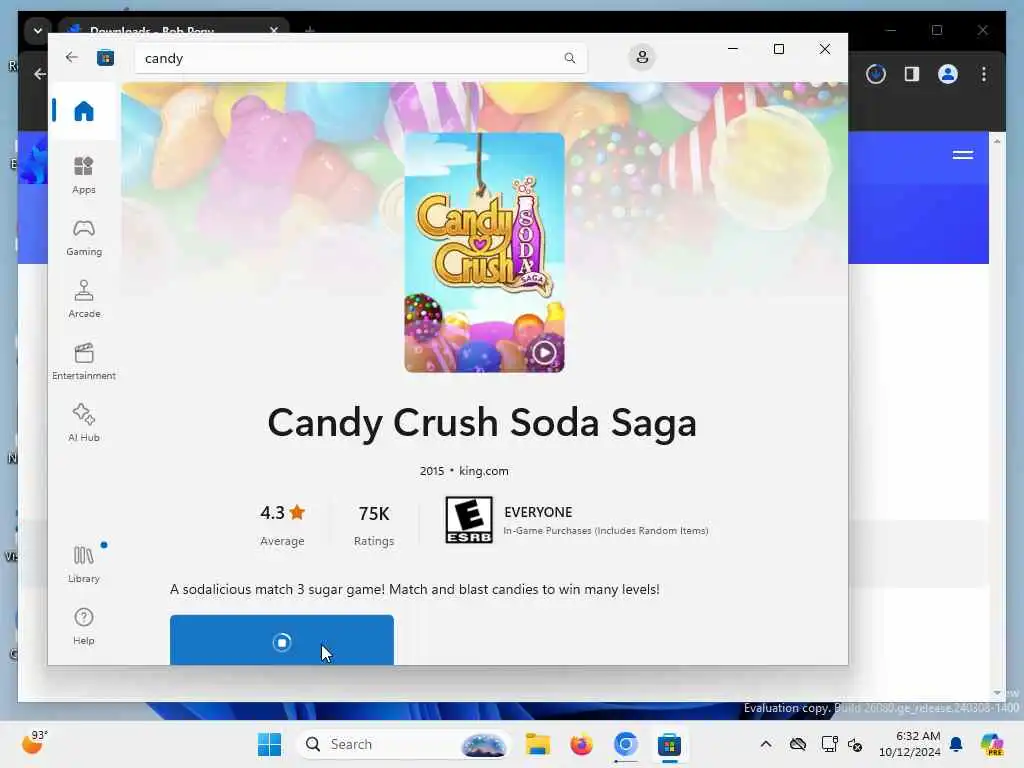Click the back arrow in Chrome window
The image size is (1024, 768).
pyautogui.click(x=40, y=74)
